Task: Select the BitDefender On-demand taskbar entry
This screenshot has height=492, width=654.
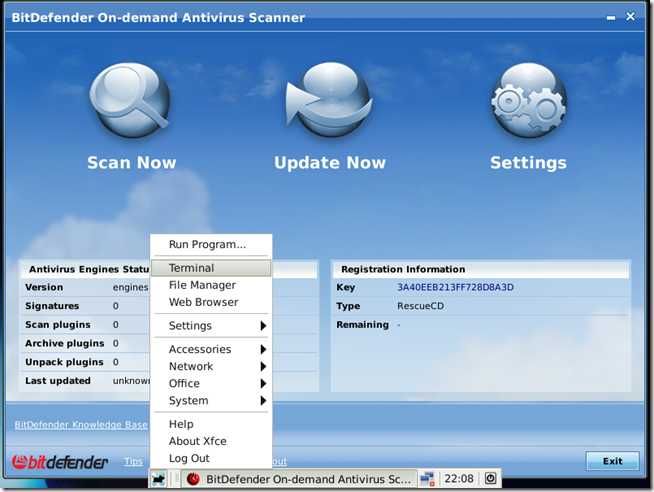Action: [299, 479]
